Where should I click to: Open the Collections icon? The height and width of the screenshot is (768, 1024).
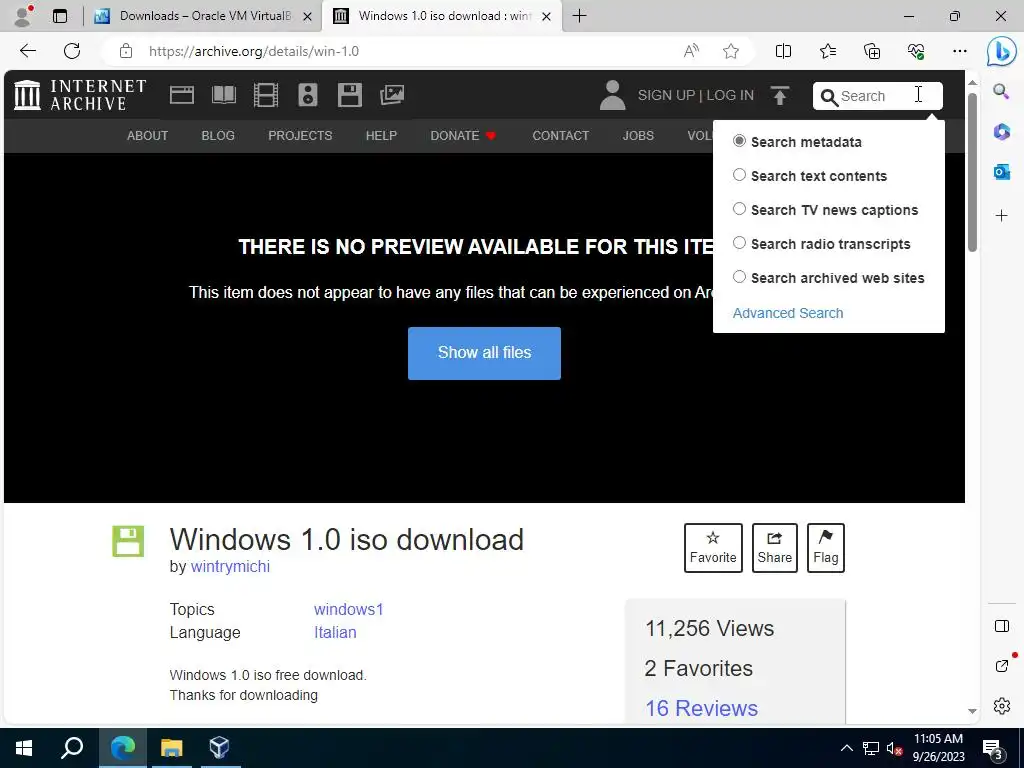click(x=872, y=51)
